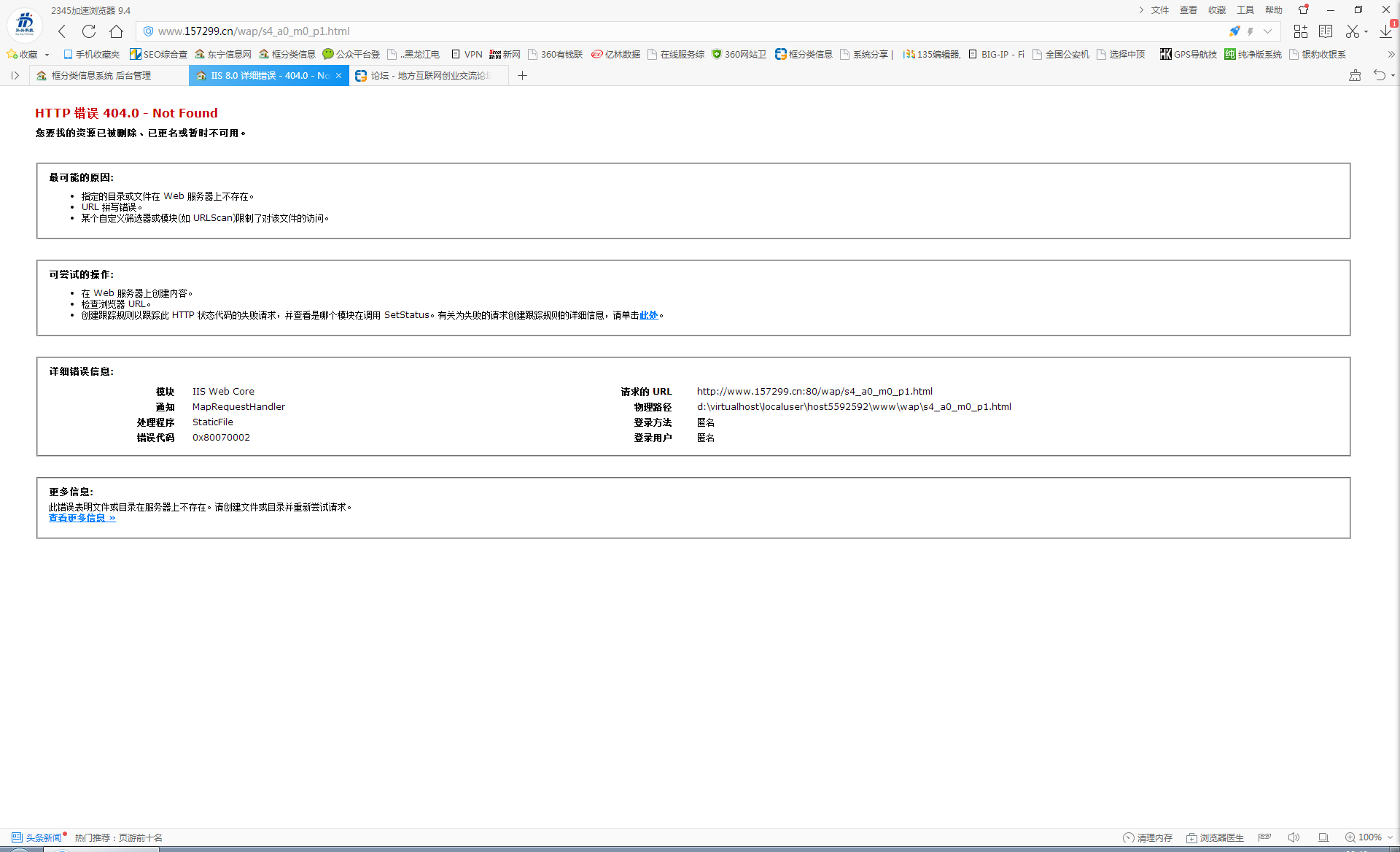Click the scissors screenshot tool icon
1400x852 pixels.
[1352, 31]
